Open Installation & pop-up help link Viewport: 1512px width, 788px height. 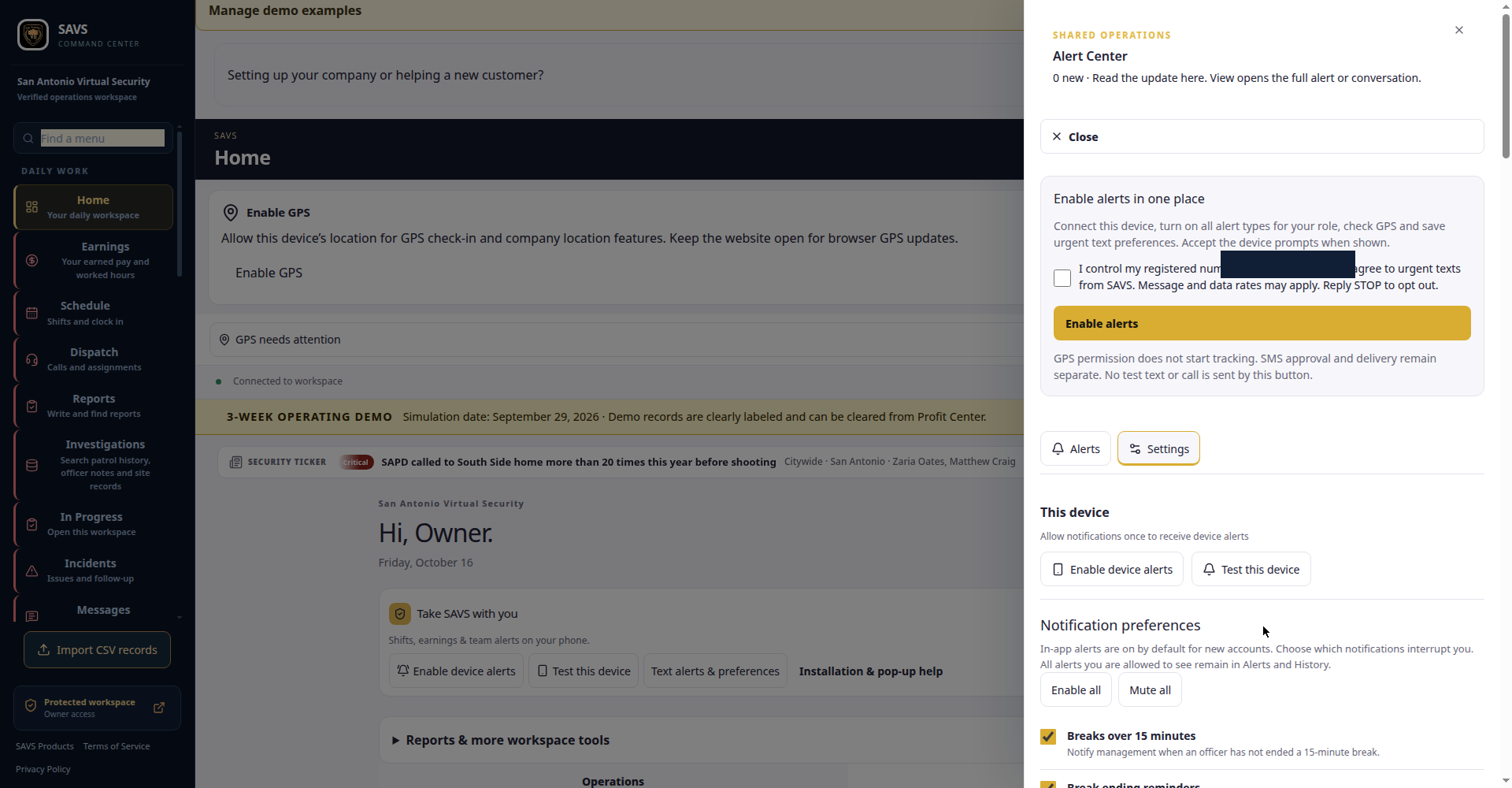pos(870,671)
